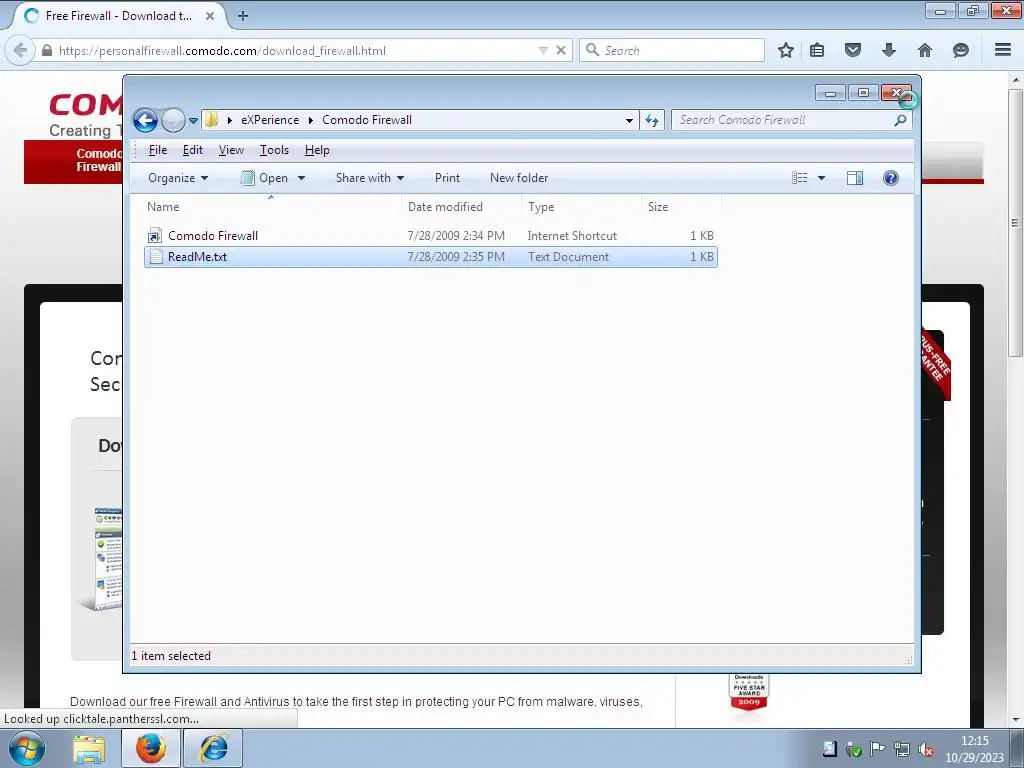Click the Pocket icon in Firefox toolbar

click(x=853, y=50)
